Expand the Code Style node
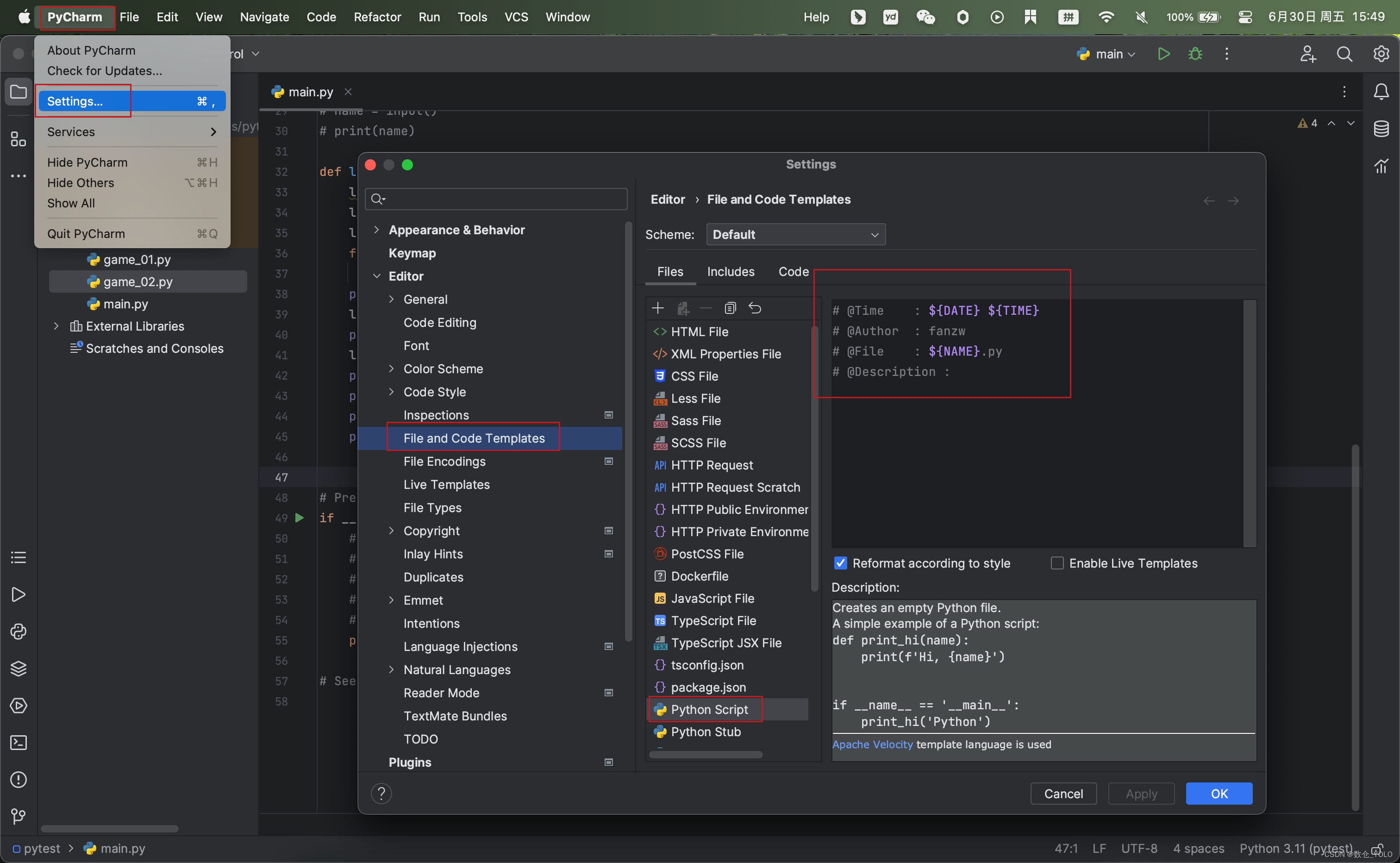The width and height of the screenshot is (1400, 863). click(x=392, y=392)
